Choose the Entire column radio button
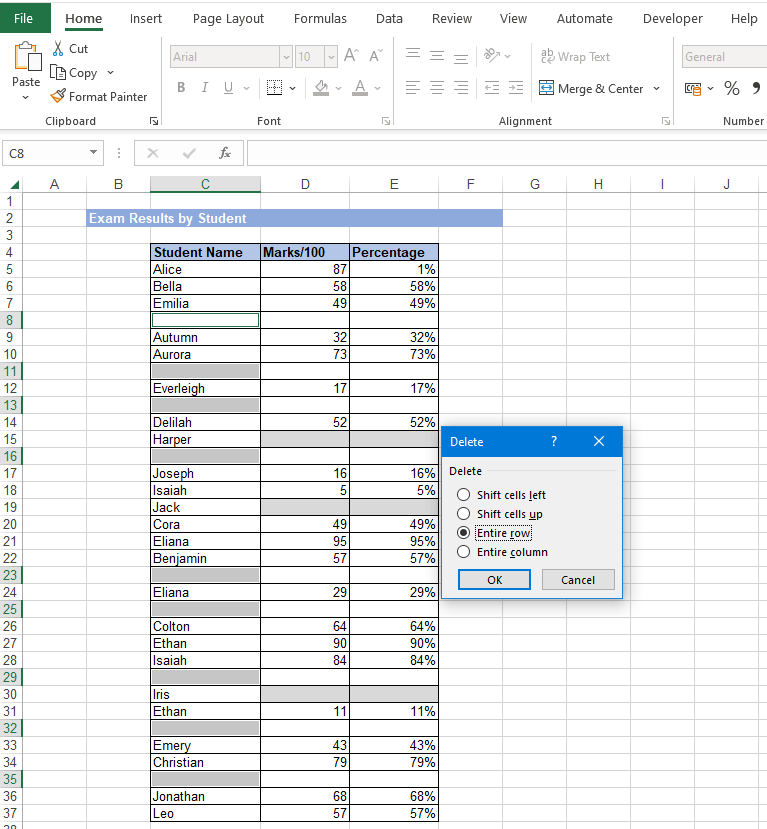Screen dimensions: 767x829 click(x=463, y=552)
